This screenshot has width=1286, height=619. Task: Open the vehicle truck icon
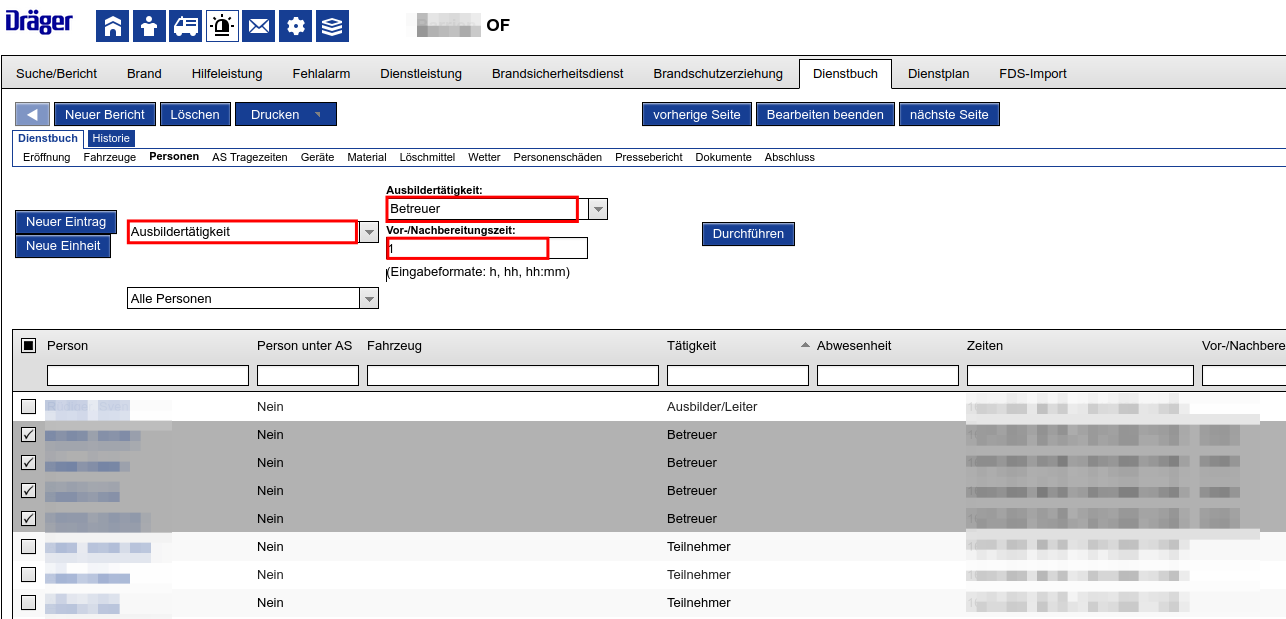click(x=186, y=26)
